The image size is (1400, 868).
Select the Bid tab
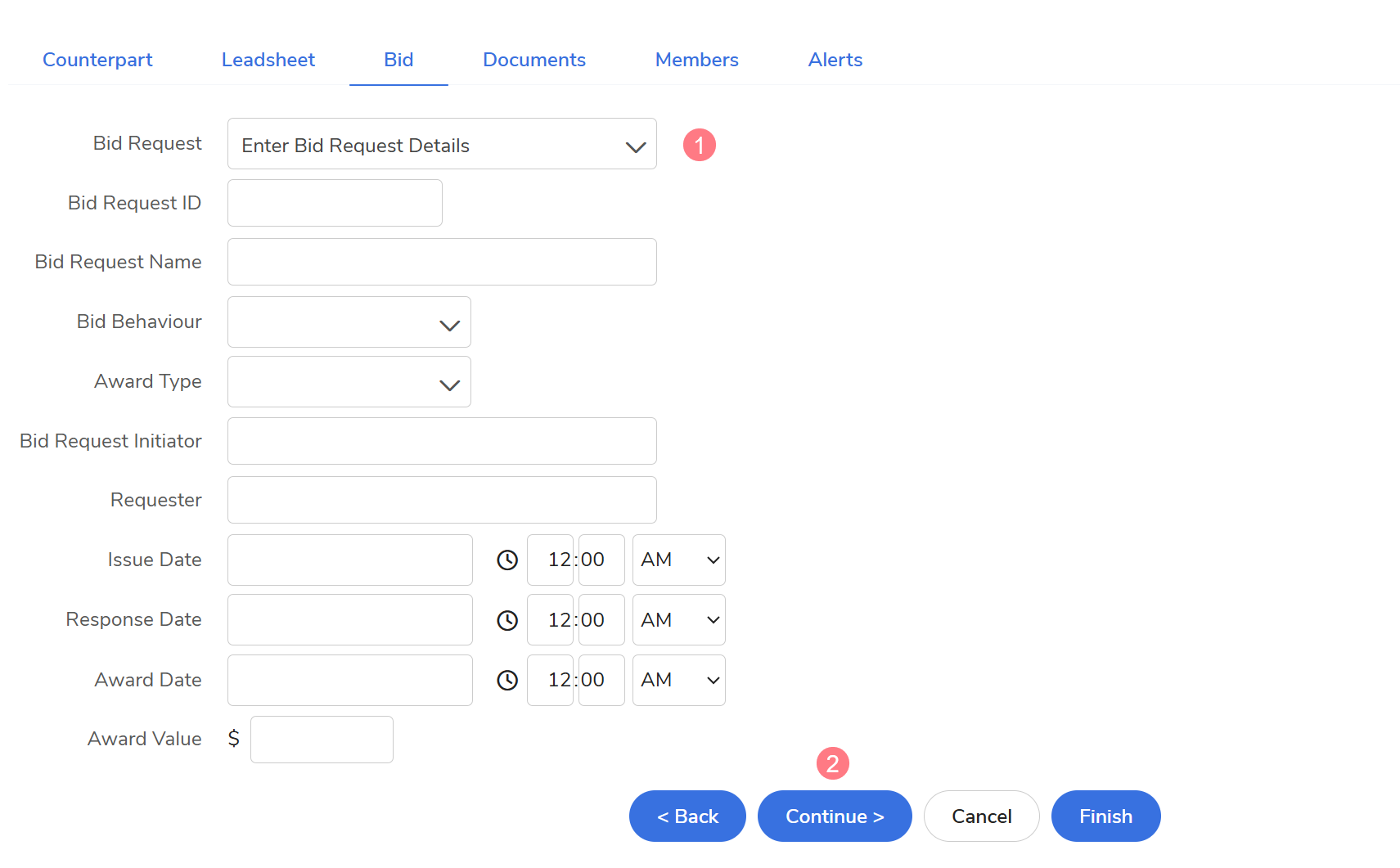click(398, 60)
